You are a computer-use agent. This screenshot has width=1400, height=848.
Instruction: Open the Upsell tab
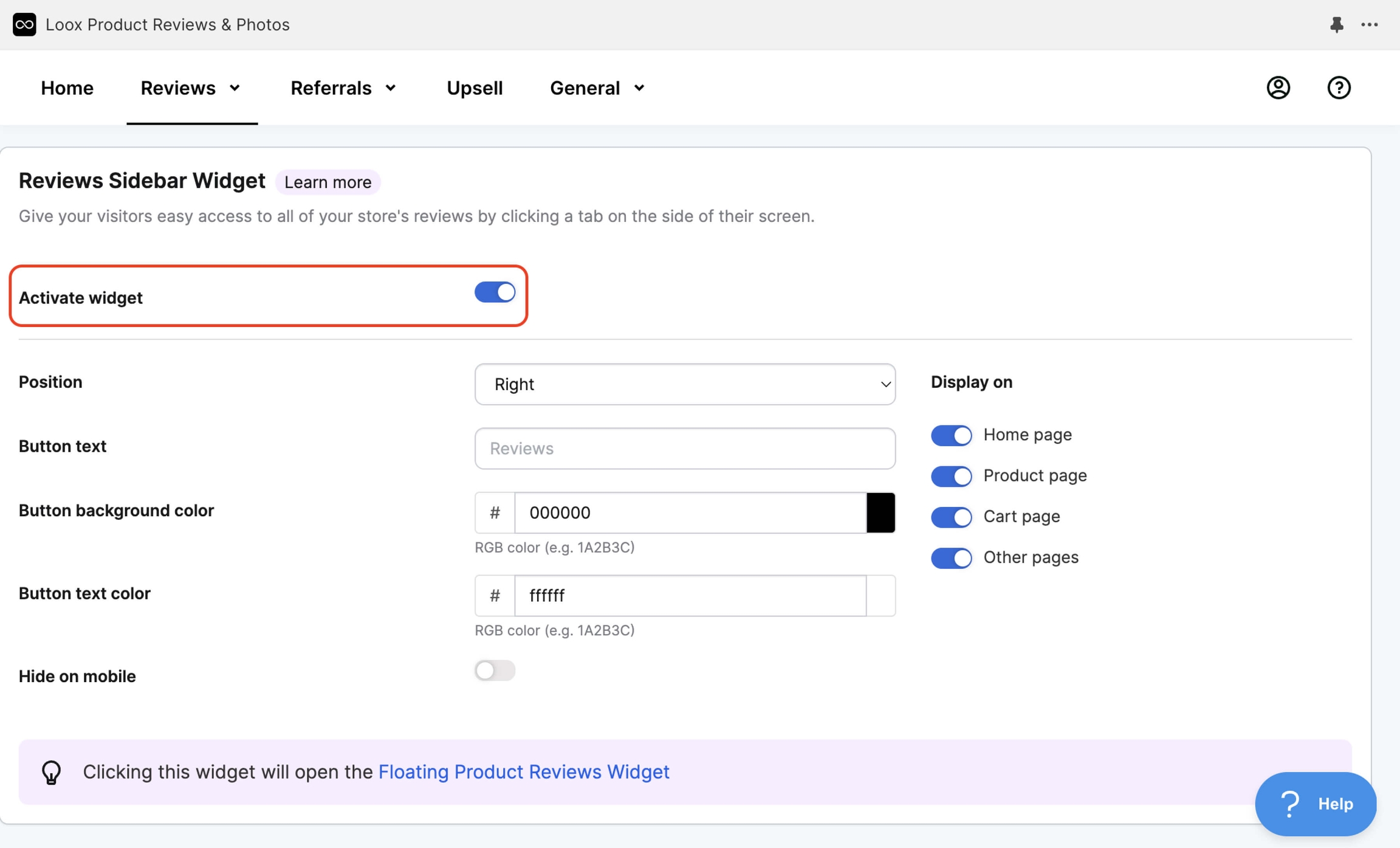475,88
